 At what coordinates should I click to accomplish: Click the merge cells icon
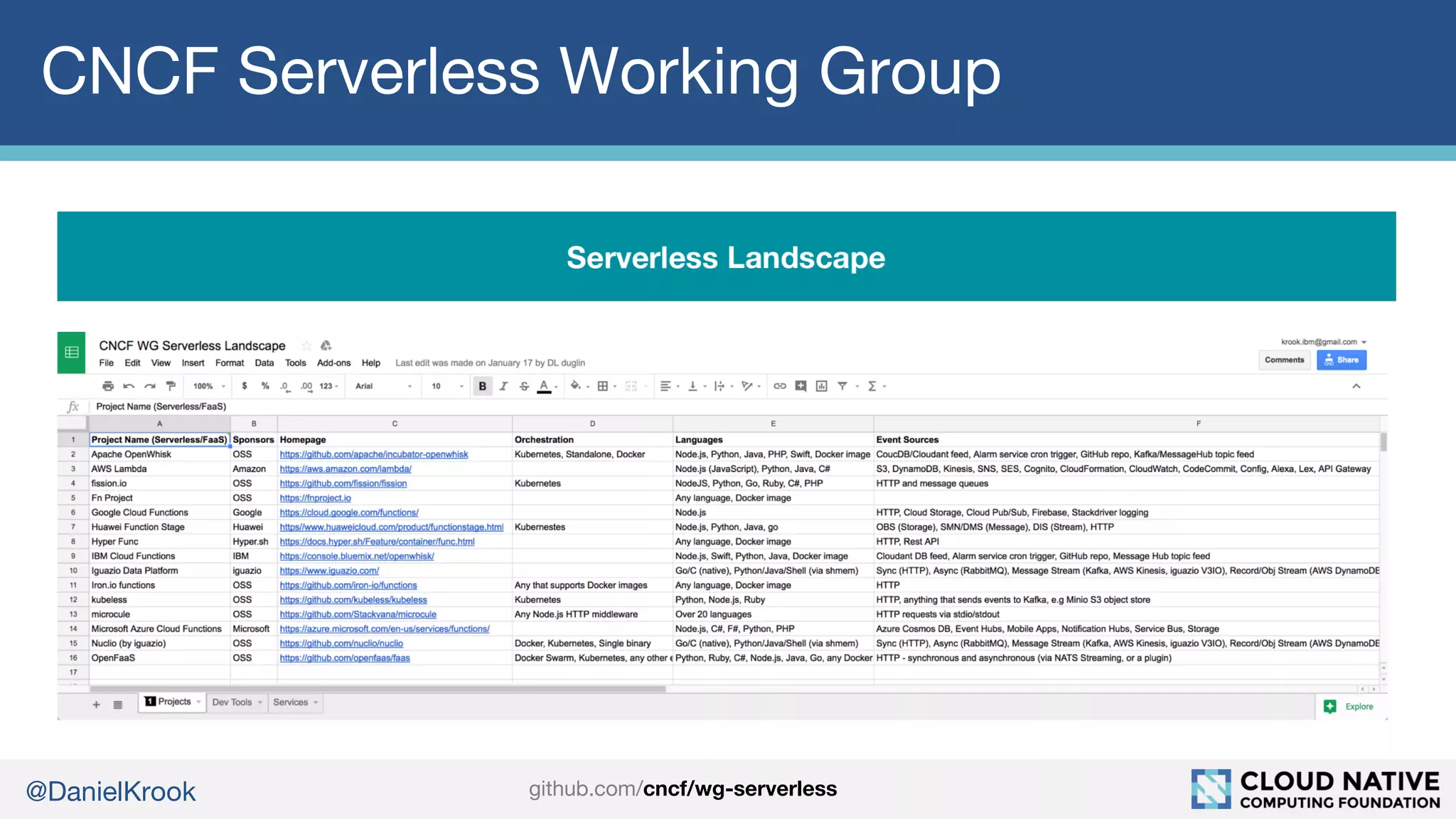(x=631, y=386)
